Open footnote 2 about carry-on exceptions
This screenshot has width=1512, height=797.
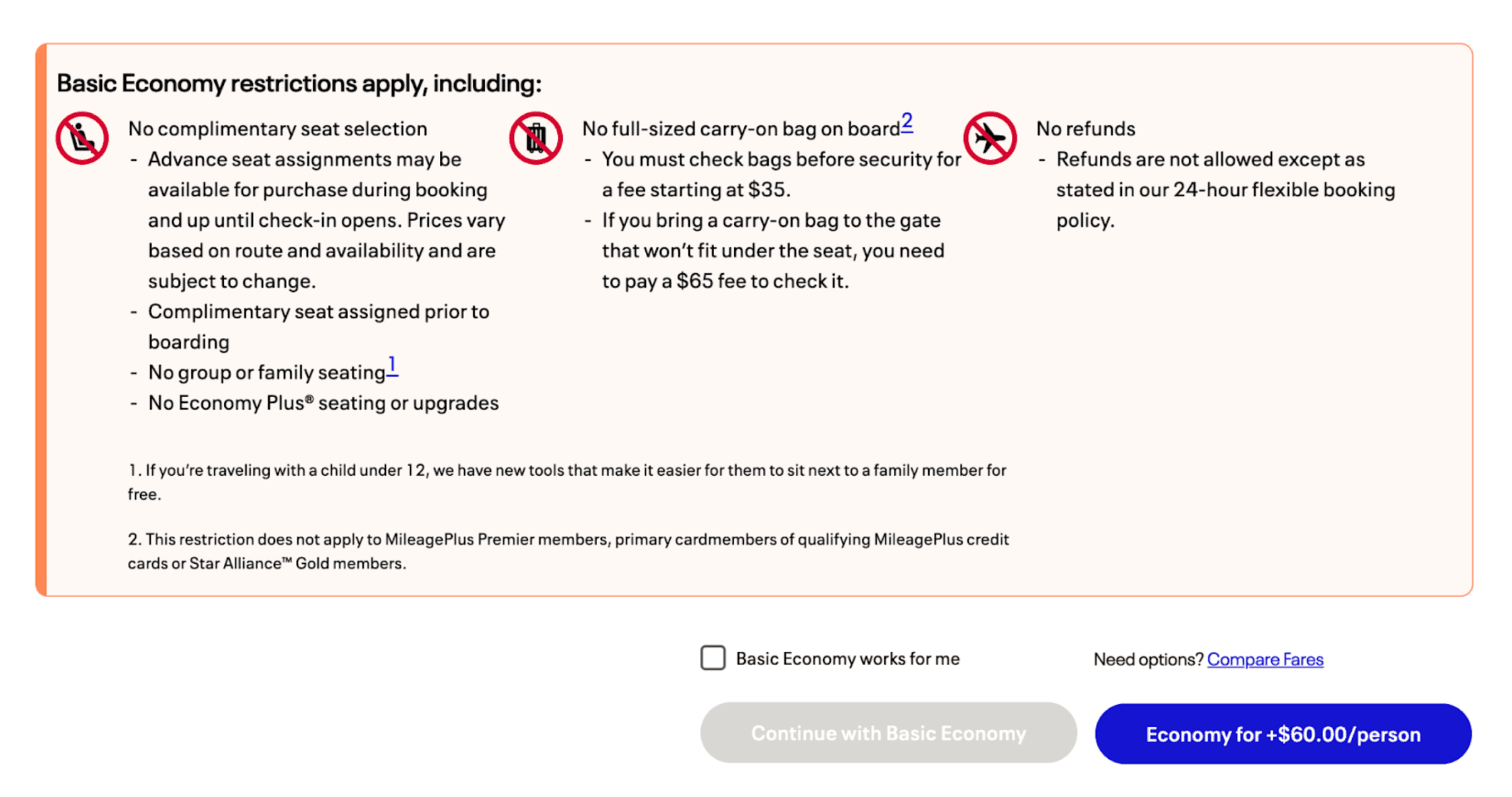tap(907, 122)
